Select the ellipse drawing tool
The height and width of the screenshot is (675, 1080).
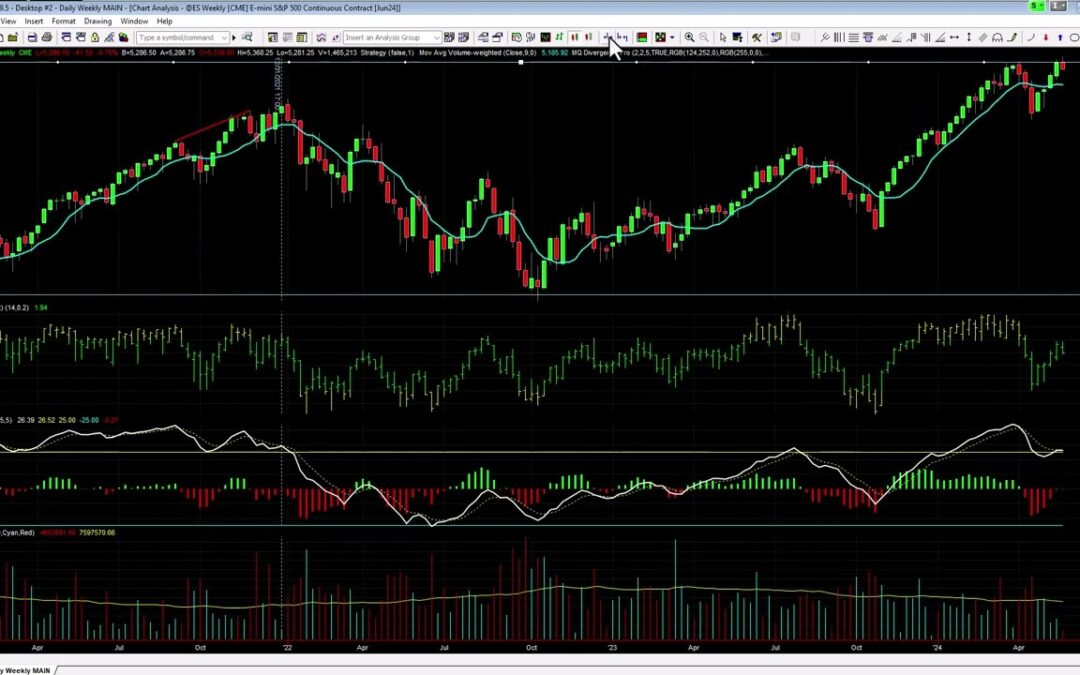coord(1073,37)
